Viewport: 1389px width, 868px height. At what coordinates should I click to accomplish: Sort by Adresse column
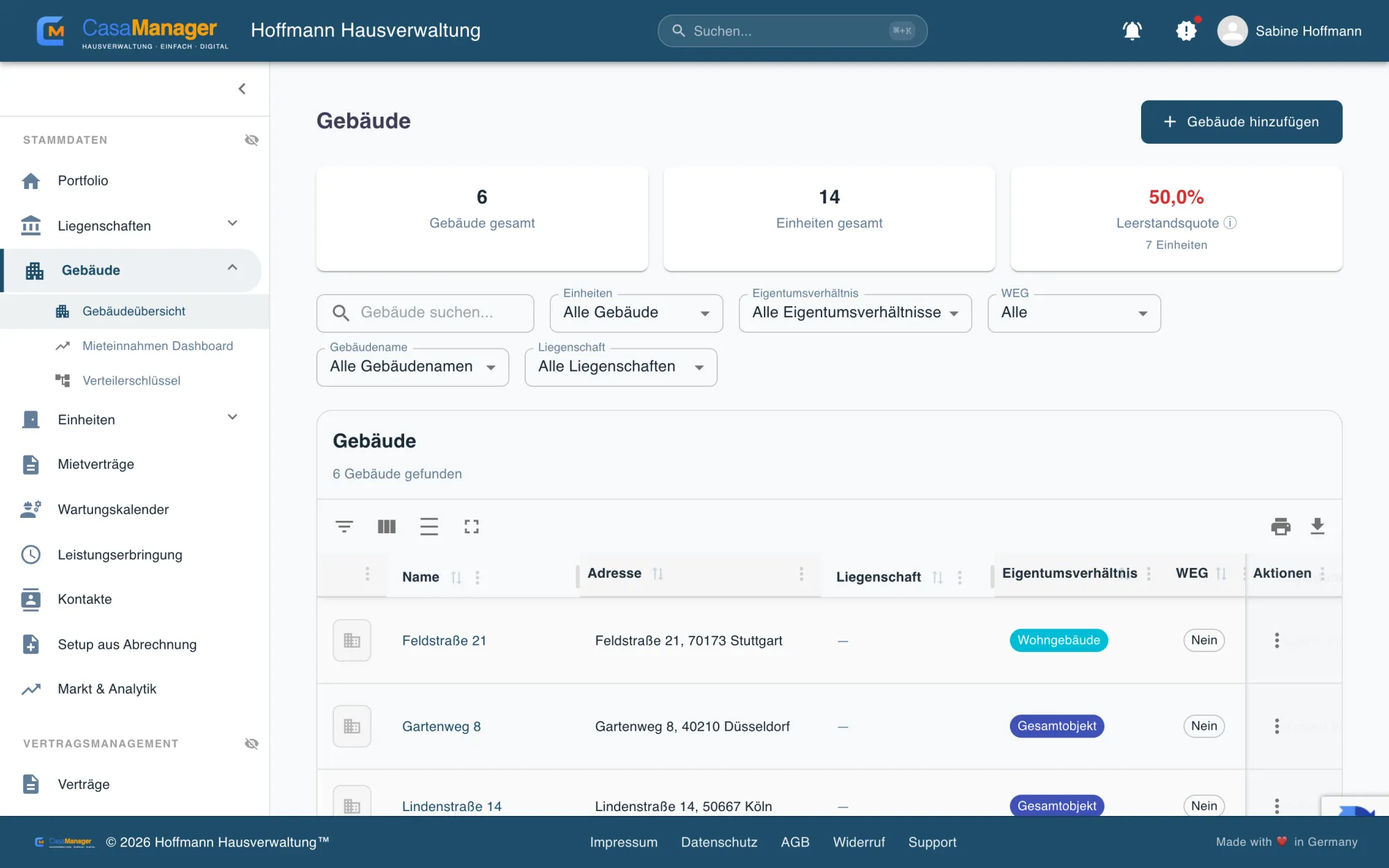[x=658, y=574]
